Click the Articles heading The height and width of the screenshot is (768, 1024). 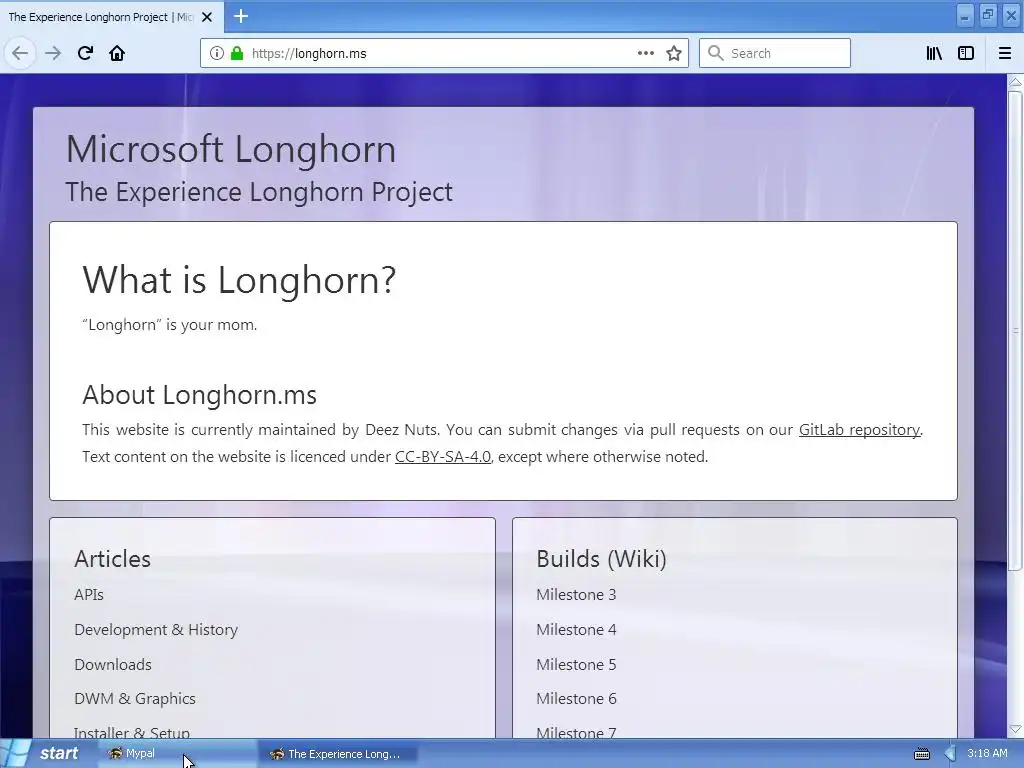(x=112, y=559)
